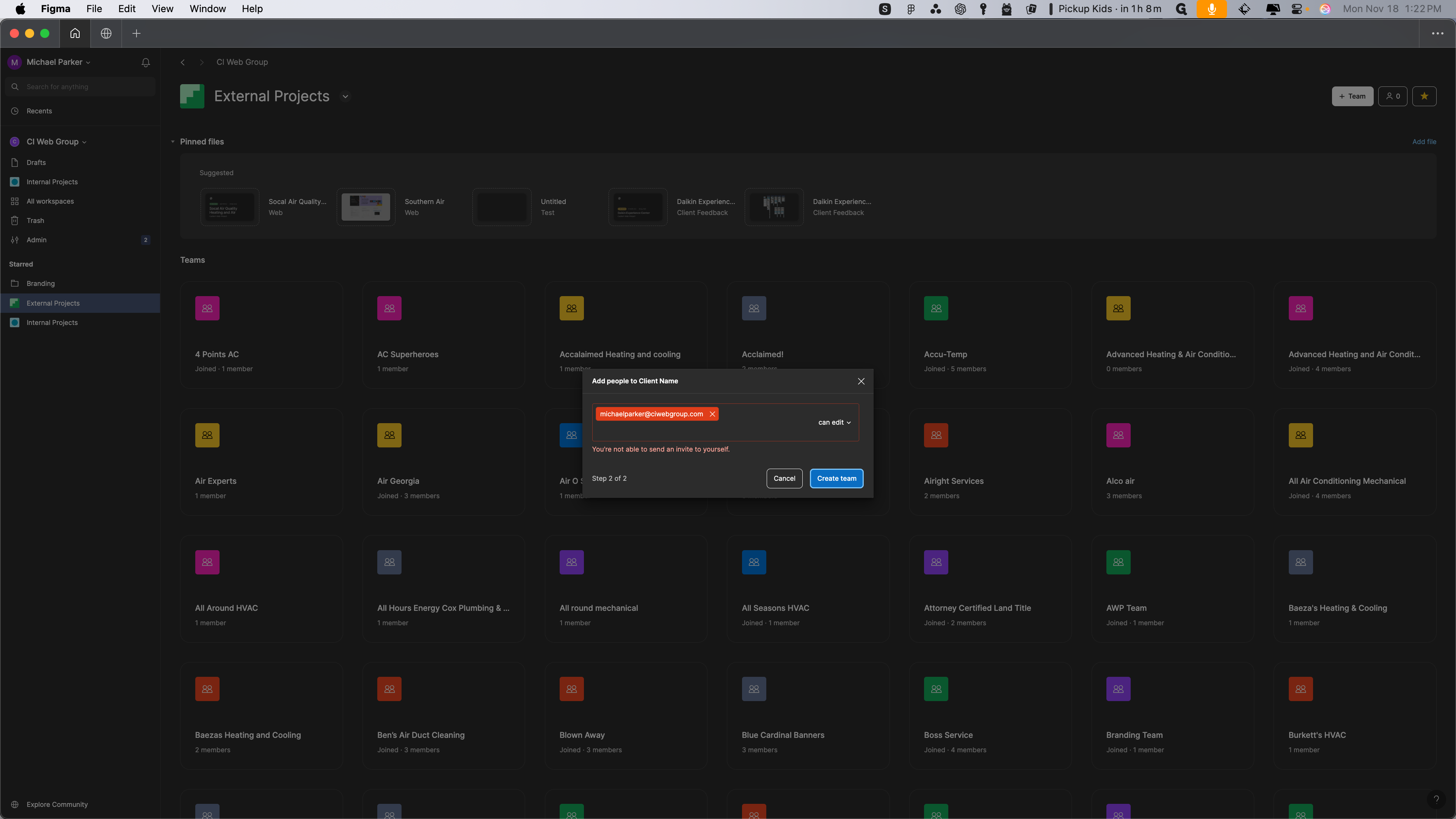Open the Air Experts team icon

click(207, 435)
